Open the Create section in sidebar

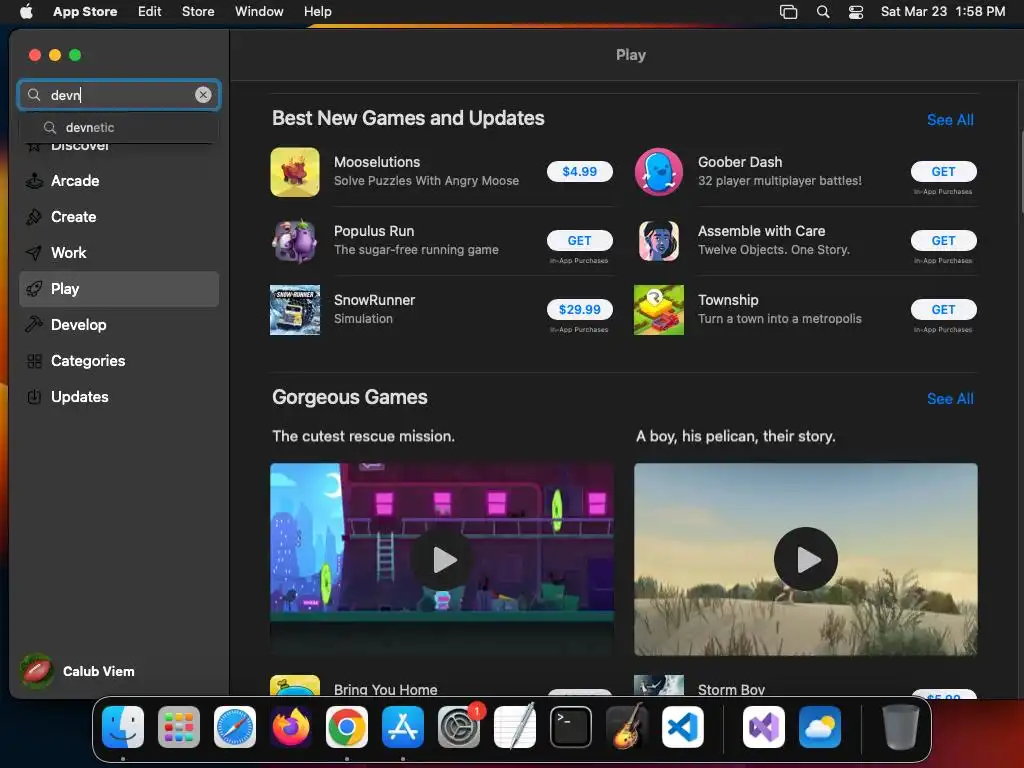pyautogui.click(x=119, y=217)
